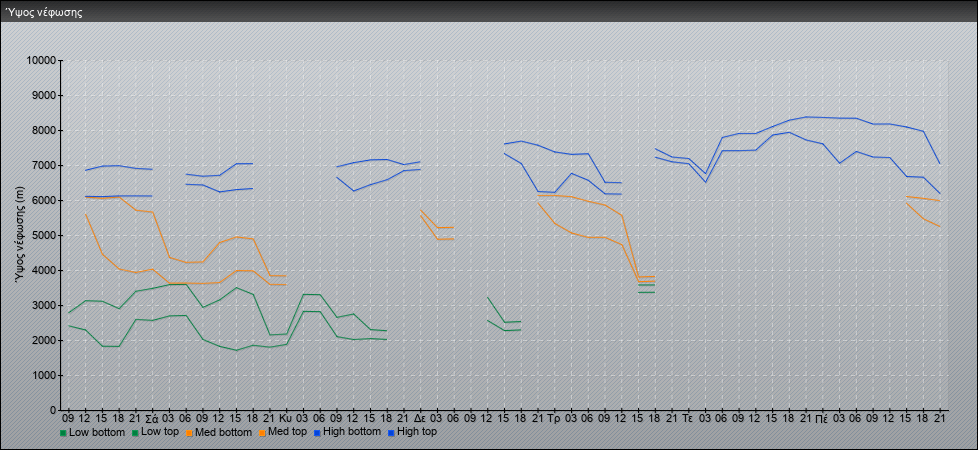This screenshot has height=450, width=978.
Task: Click the 'Κυ' day label on x-axis
Action: (x=286, y=418)
